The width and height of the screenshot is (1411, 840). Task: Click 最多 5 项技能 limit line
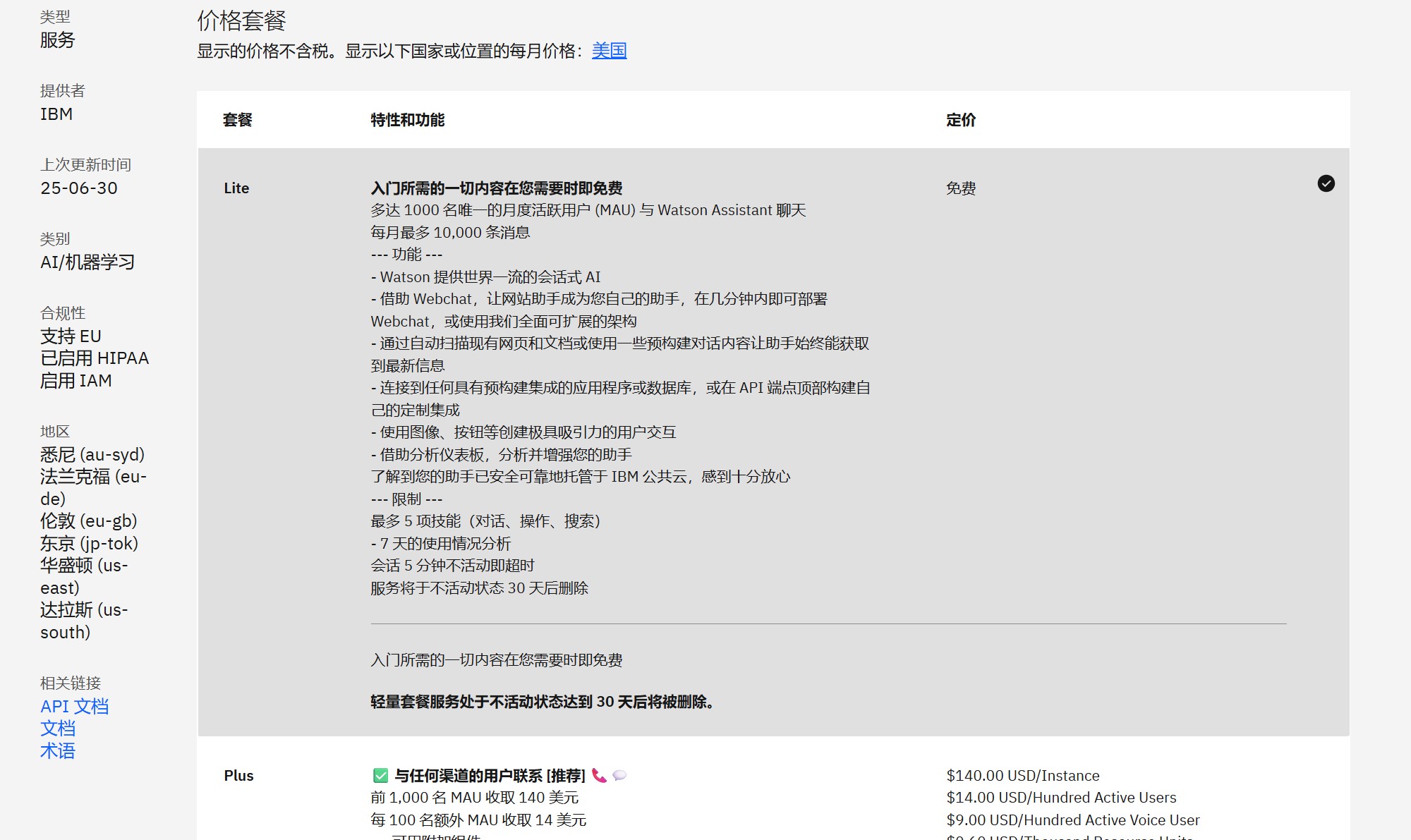point(485,521)
